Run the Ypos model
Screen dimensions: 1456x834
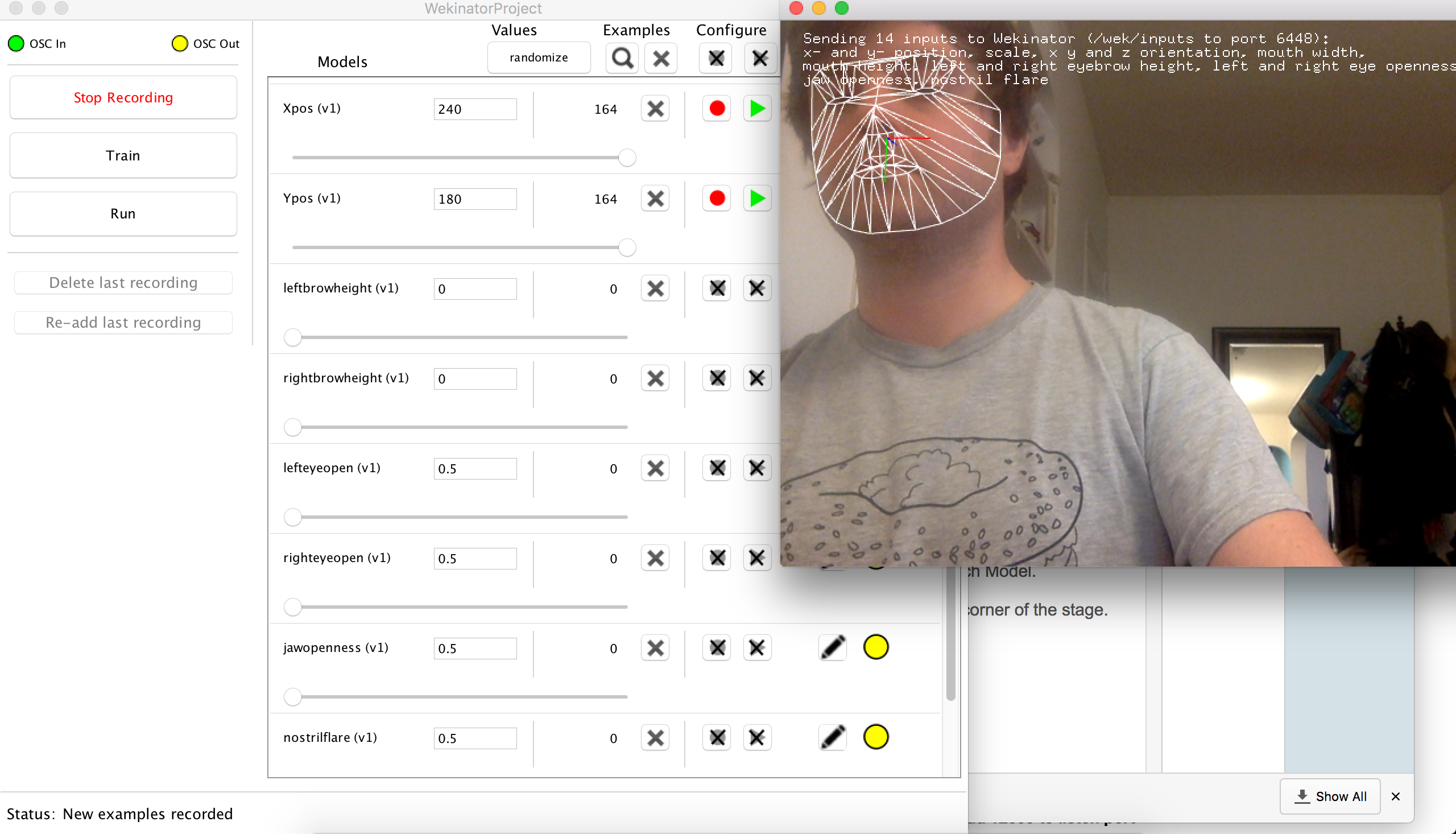click(757, 198)
